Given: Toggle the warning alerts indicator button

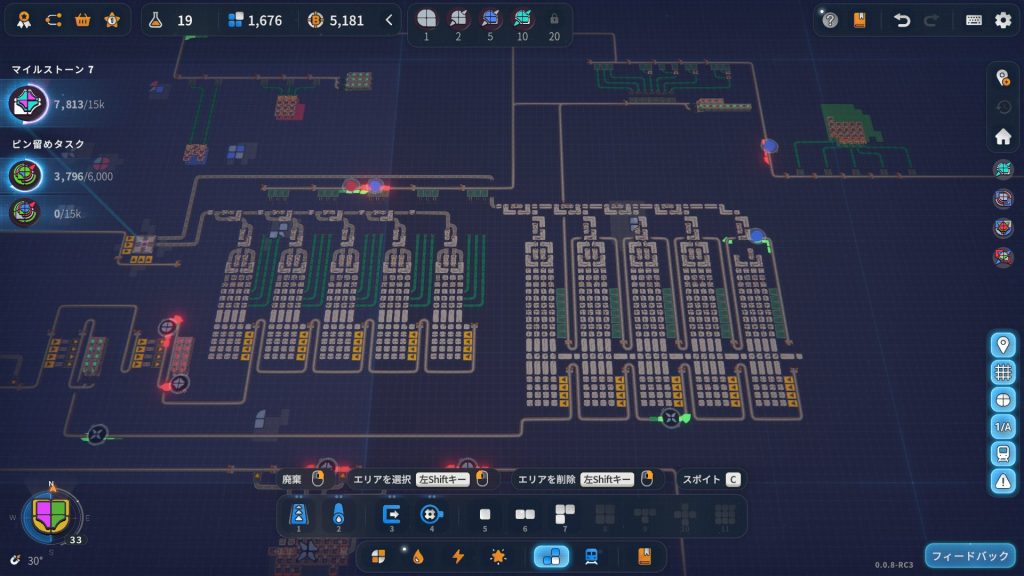Looking at the screenshot, I should [x=1003, y=480].
